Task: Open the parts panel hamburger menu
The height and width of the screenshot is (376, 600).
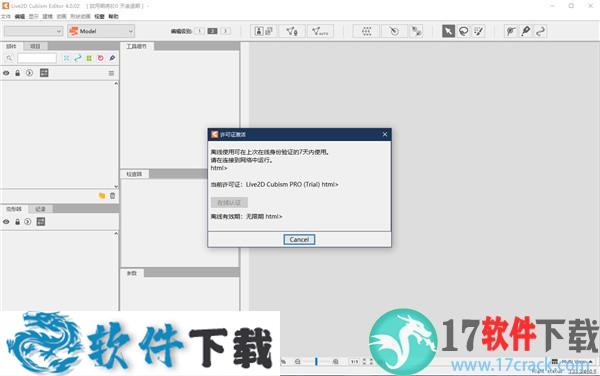Action: 111,73
